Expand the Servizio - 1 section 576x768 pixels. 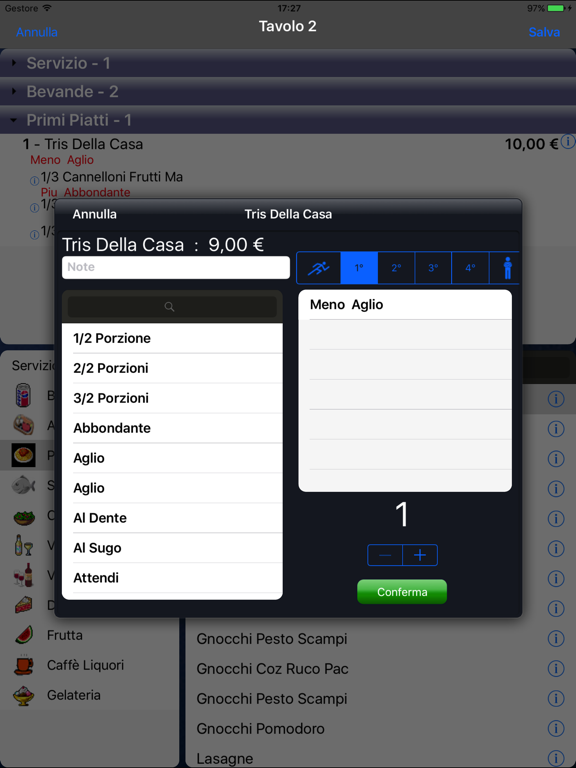coord(288,63)
